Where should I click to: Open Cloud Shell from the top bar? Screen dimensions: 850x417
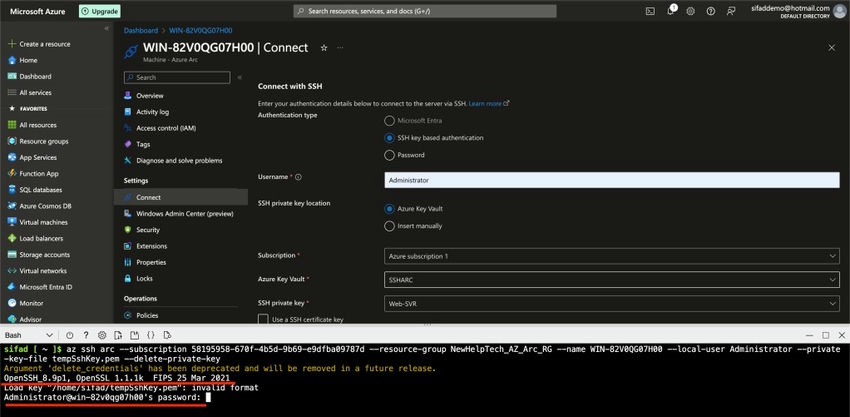coord(650,11)
